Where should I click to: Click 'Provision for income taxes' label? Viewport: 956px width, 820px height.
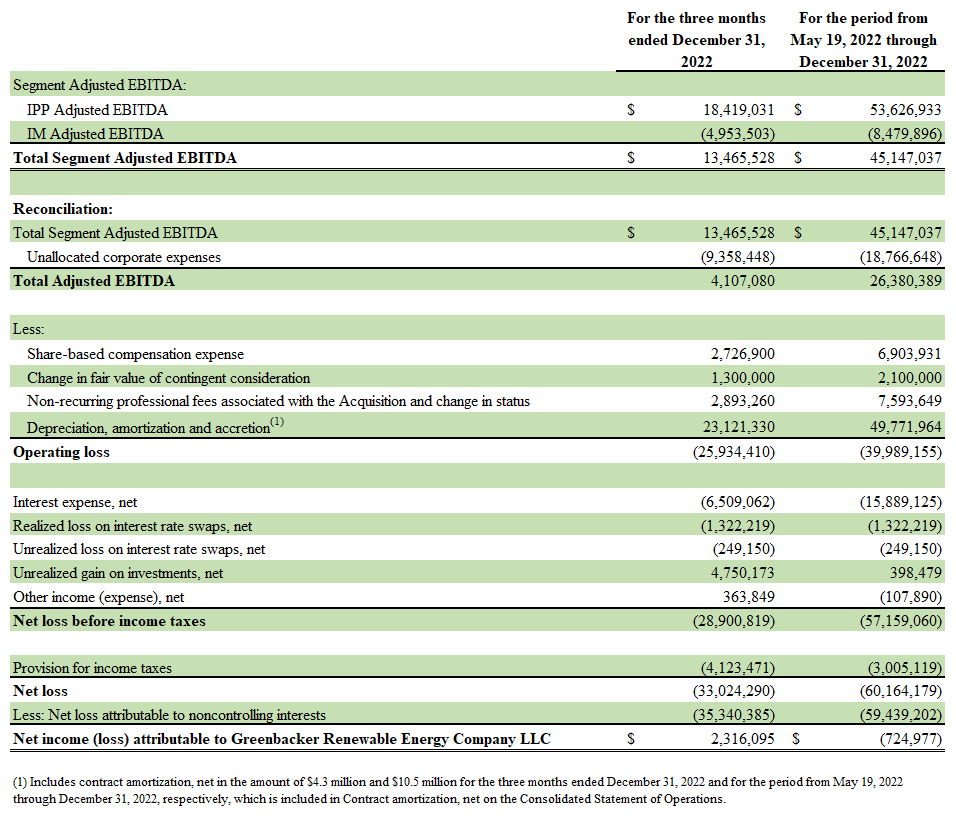93,668
